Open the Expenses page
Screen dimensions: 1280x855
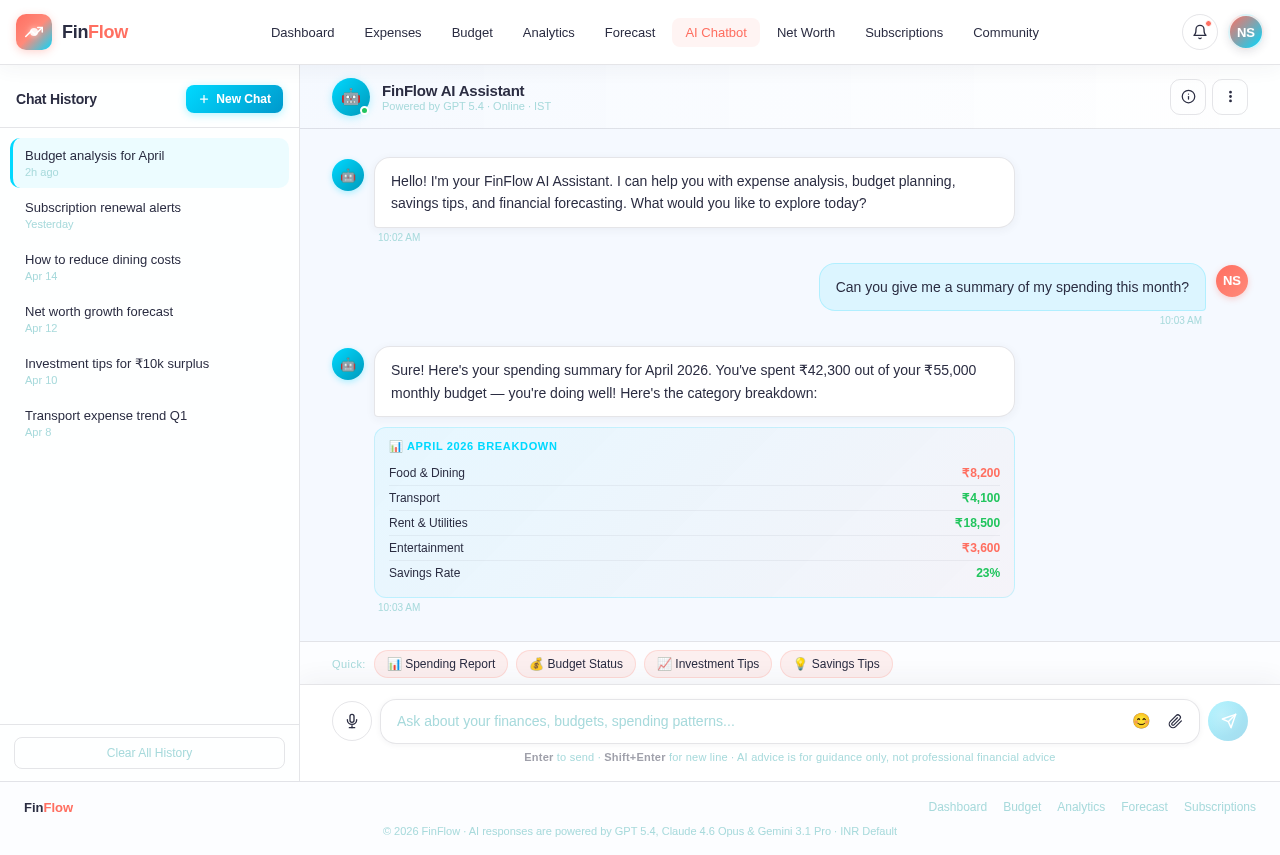click(x=393, y=32)
